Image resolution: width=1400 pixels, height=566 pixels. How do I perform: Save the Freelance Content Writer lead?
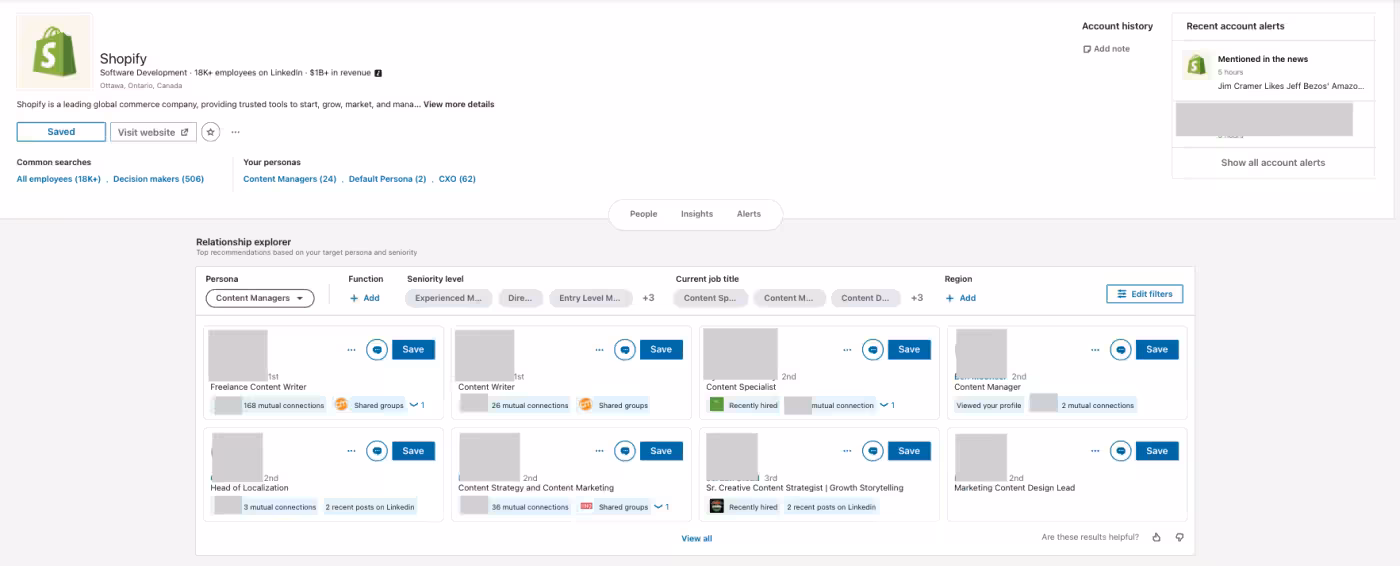pos(413,350)
